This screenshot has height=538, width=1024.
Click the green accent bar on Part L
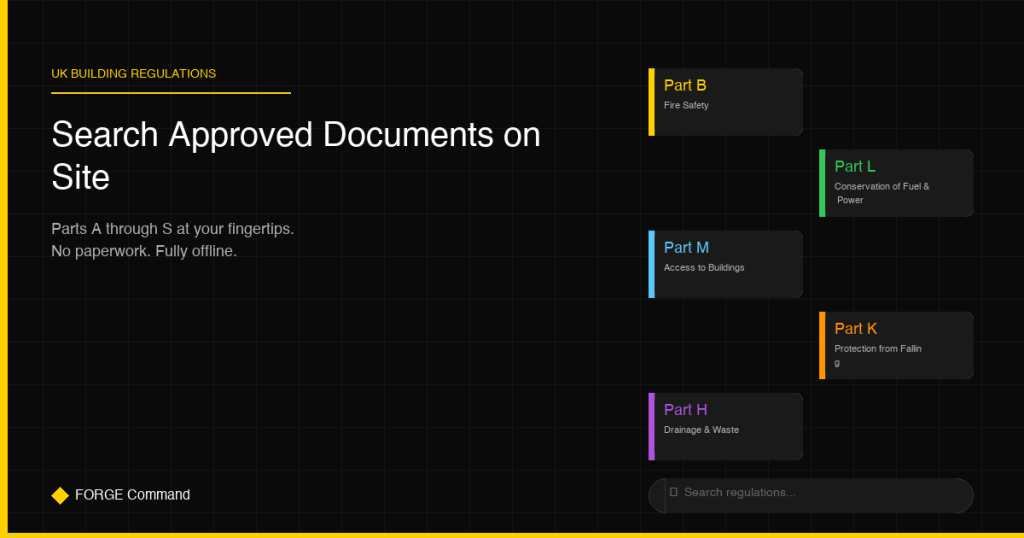[822, 183]
